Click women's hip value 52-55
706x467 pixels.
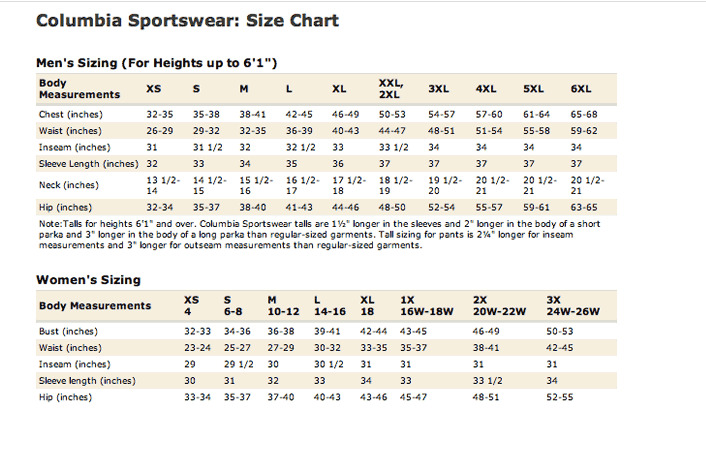[560, 397]
